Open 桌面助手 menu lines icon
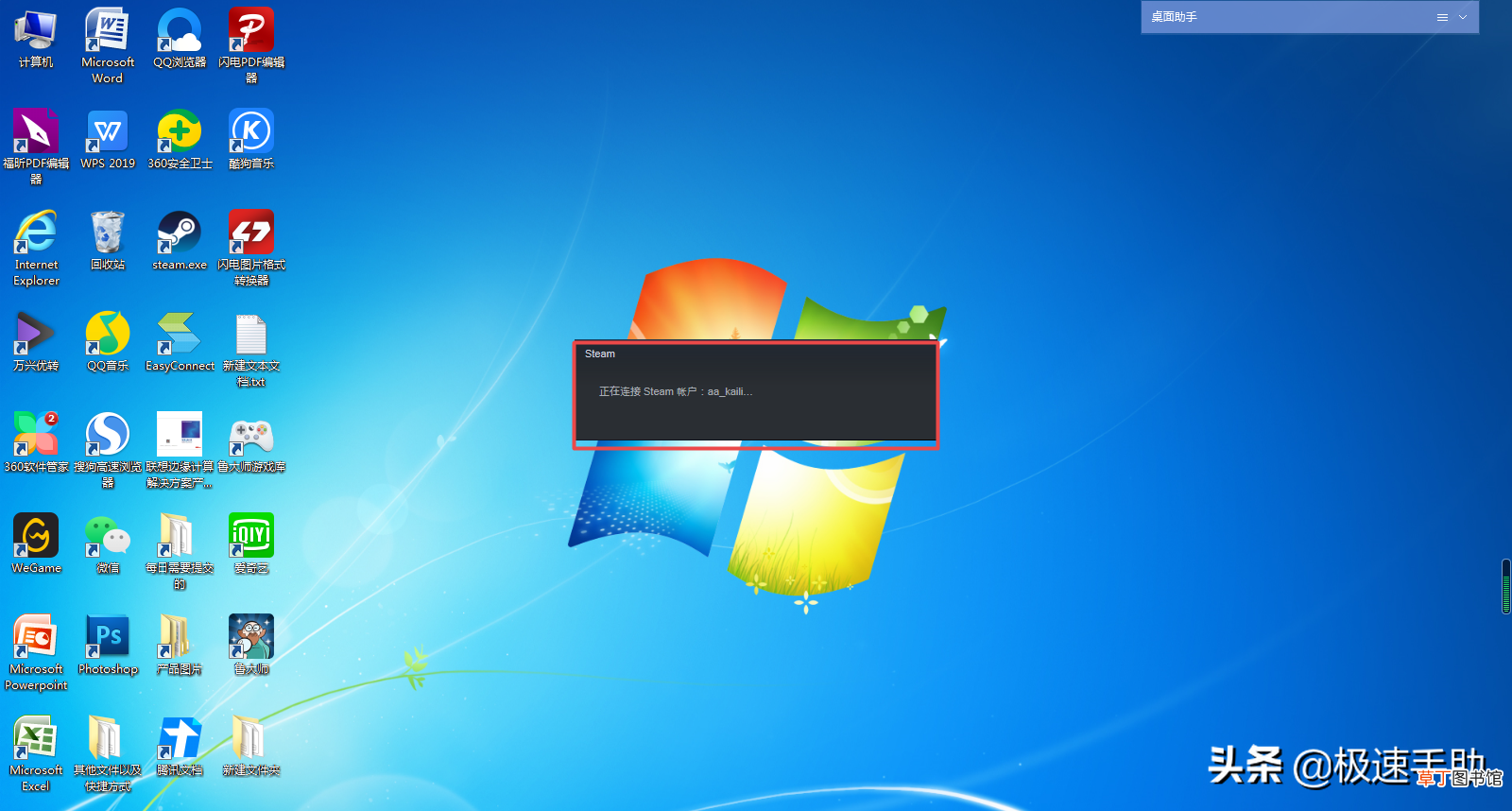This screenshot has height=811, width=1512. [x=1442, y=17]
